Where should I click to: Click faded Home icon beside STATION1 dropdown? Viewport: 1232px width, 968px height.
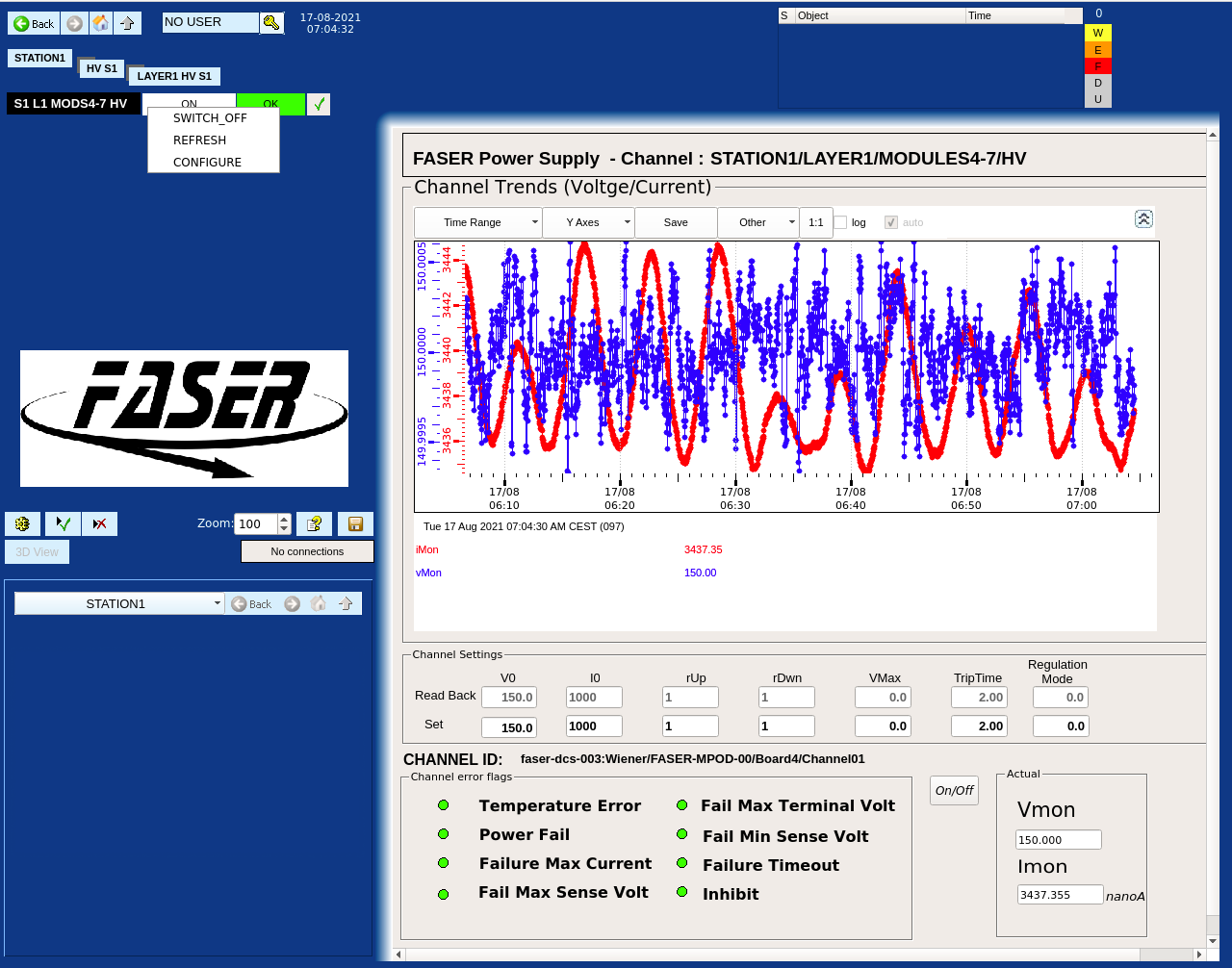click(319, 603)
